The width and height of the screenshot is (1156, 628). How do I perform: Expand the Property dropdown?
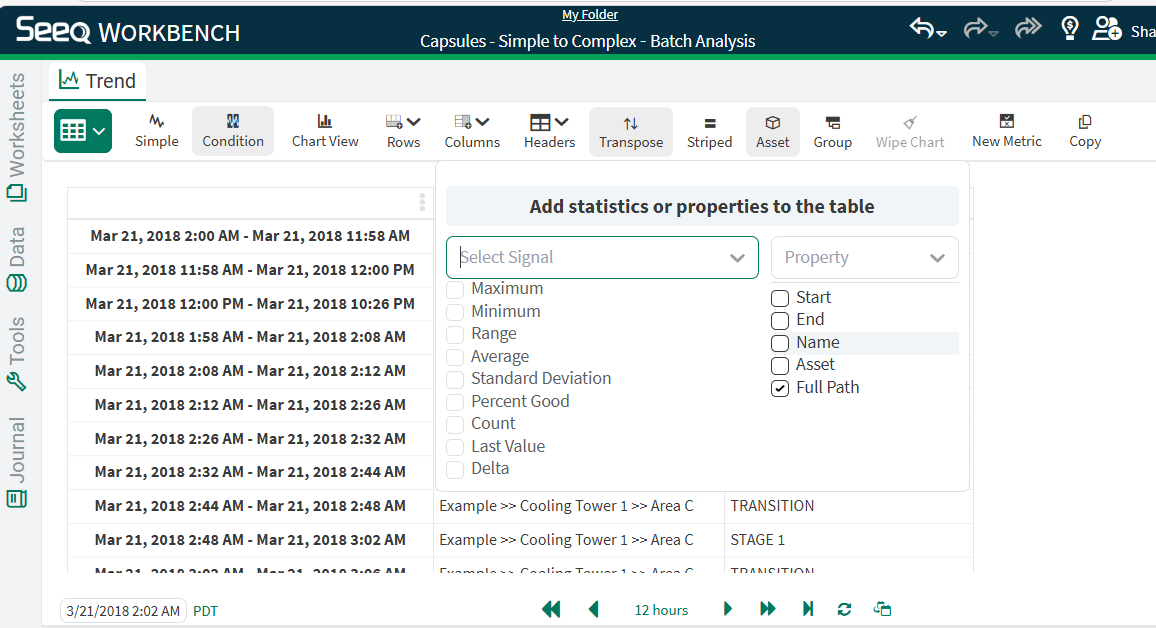(x=864, y=257)
